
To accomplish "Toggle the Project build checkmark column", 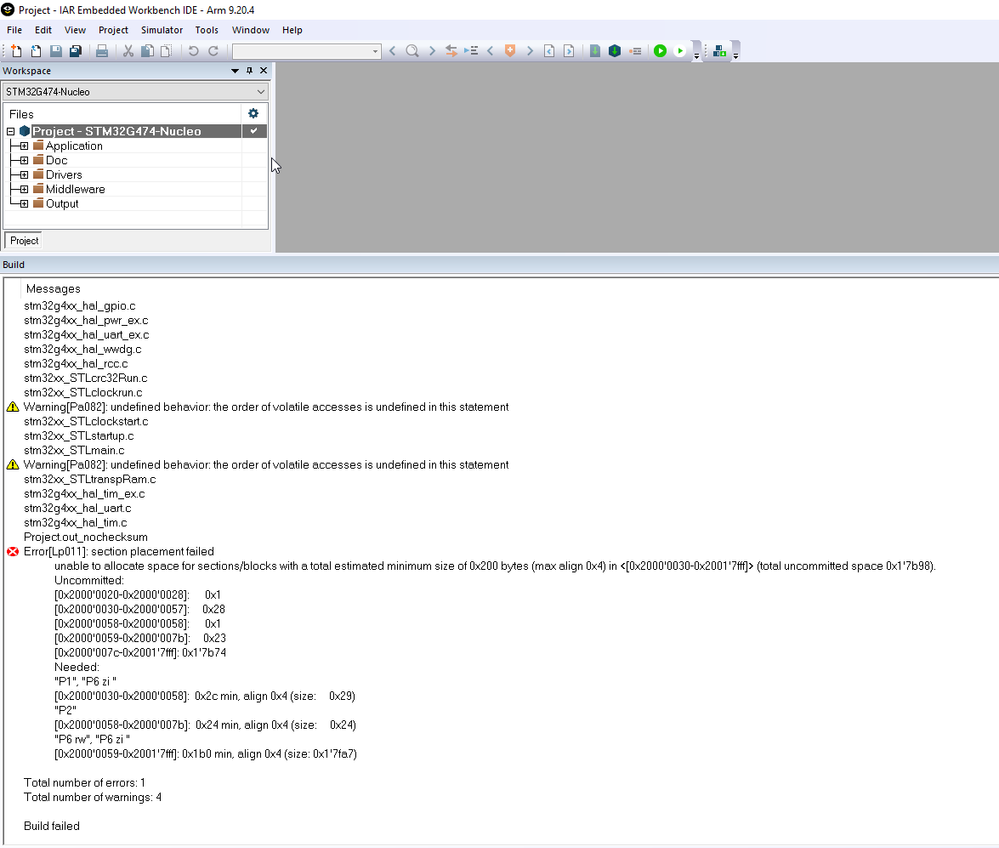I will pos(254,131).
